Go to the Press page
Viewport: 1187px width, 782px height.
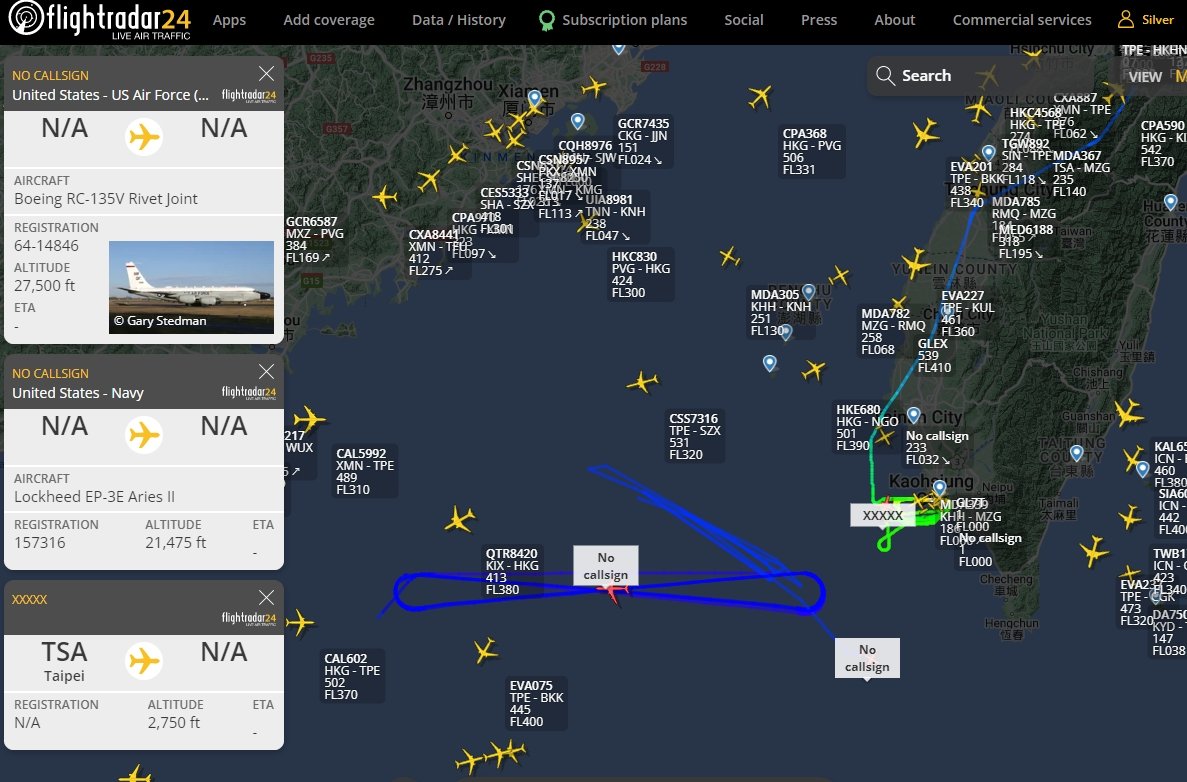click(x=819, y=20)
